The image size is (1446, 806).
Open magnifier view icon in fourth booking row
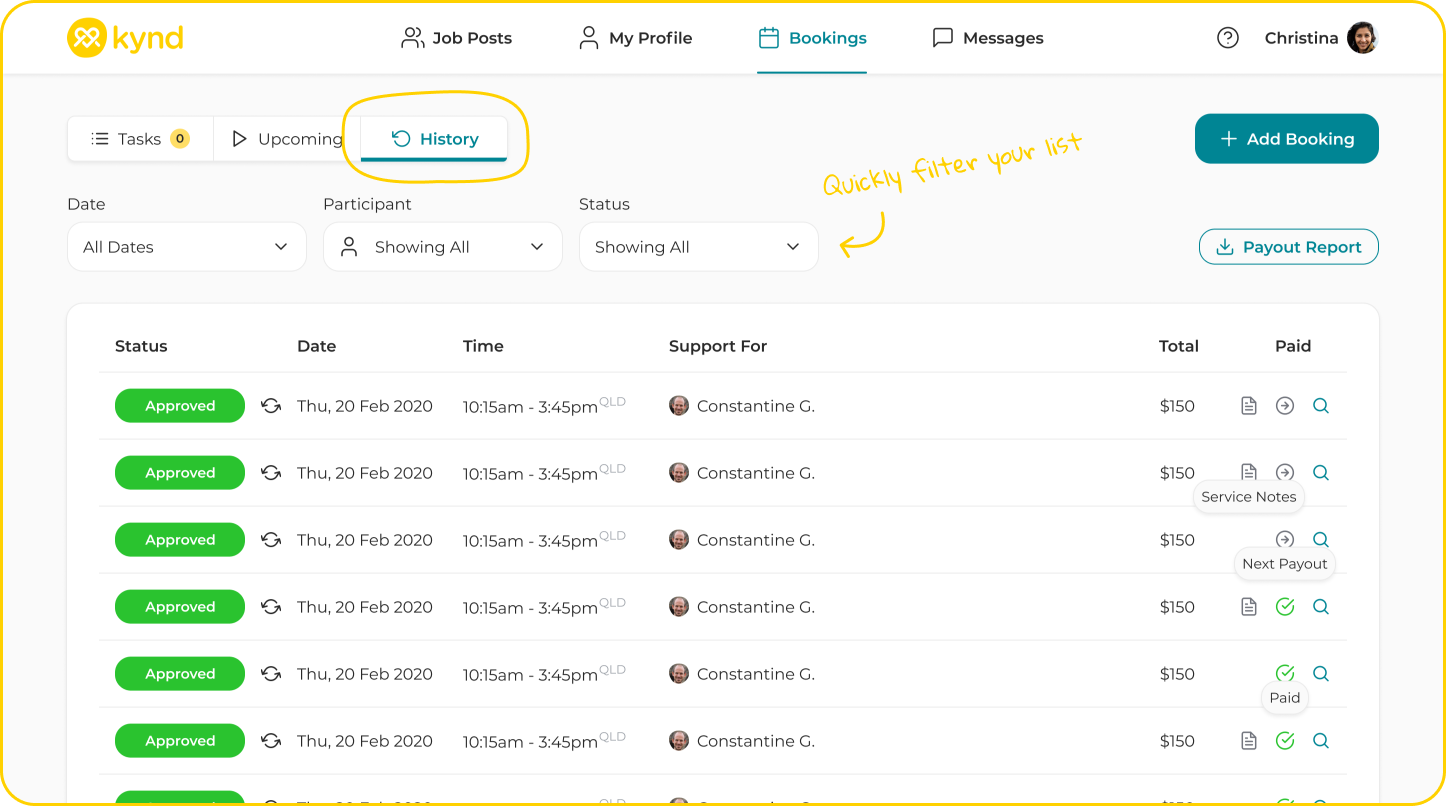point(1321,607)
